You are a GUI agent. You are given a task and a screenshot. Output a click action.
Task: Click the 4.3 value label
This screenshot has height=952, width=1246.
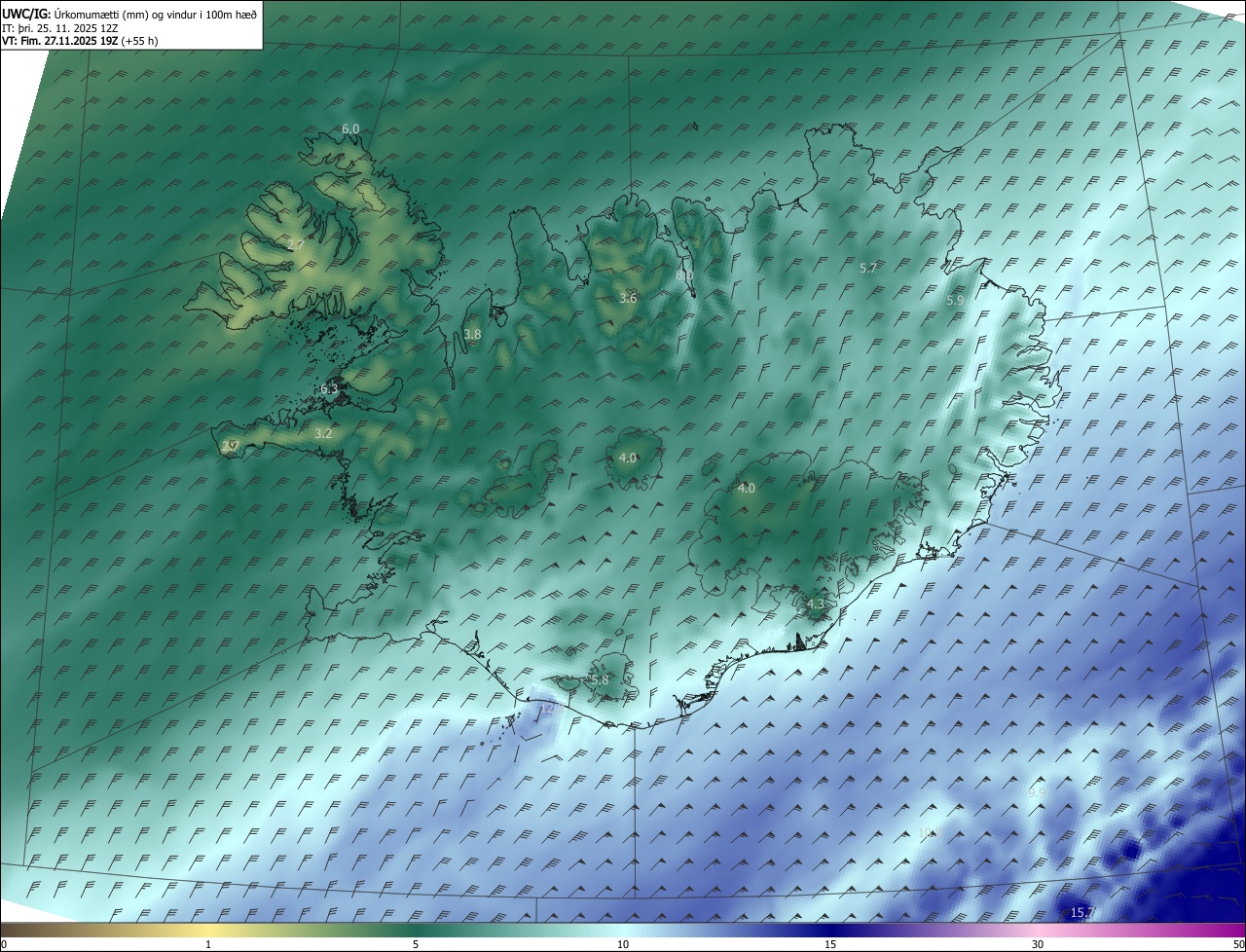tap(816, 604)
